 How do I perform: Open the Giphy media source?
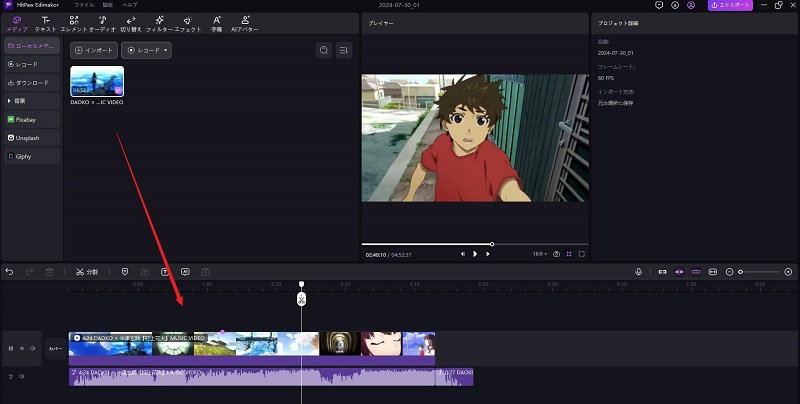click(32, 156)
